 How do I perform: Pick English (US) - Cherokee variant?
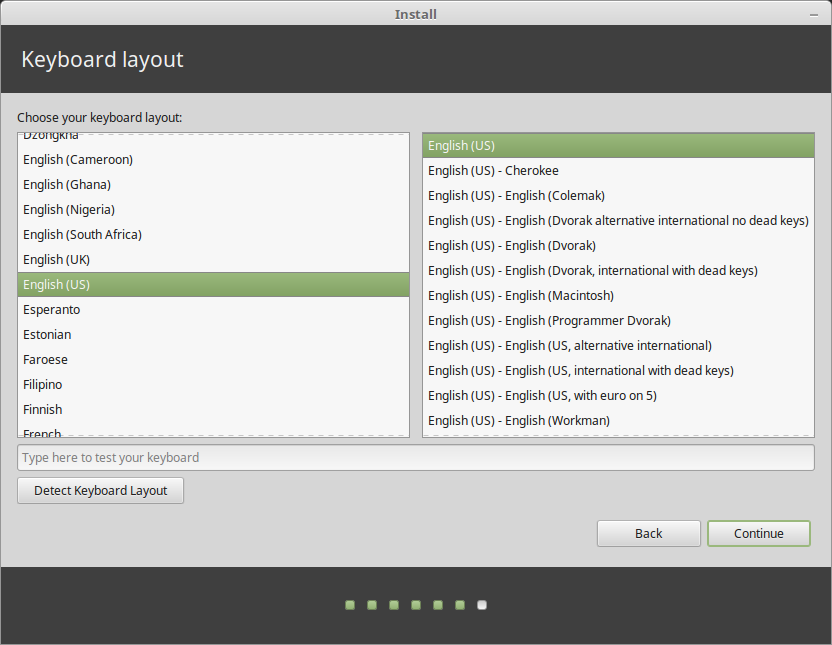618,171
